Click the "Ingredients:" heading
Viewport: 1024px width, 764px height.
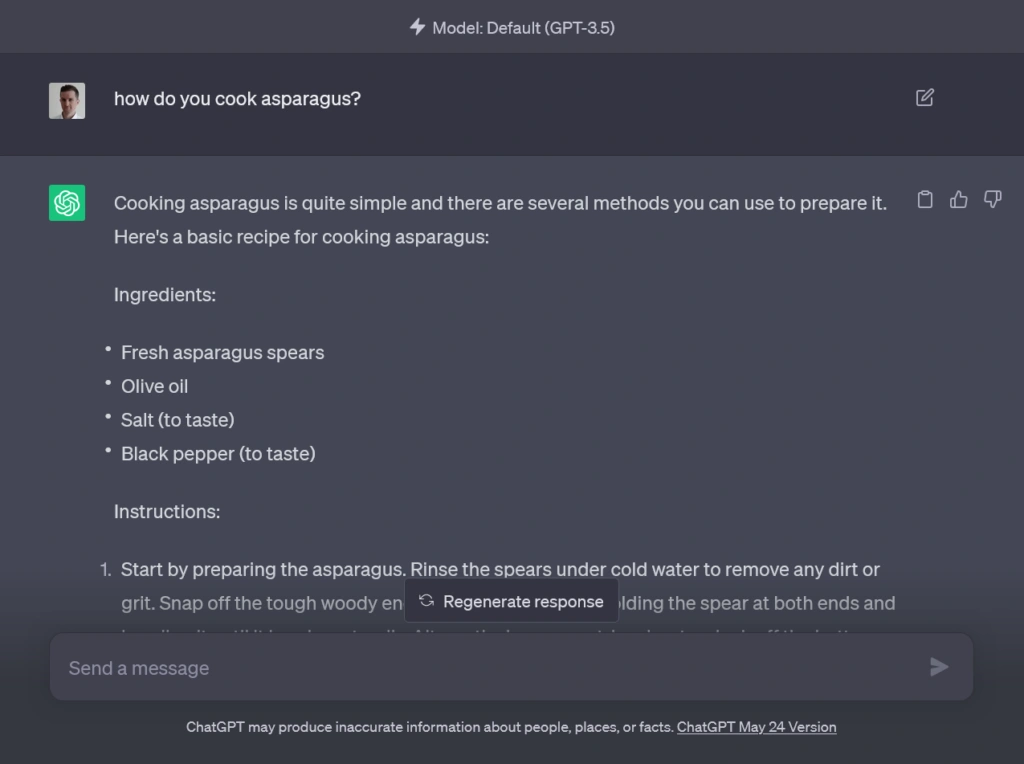(x=165, y=295)
